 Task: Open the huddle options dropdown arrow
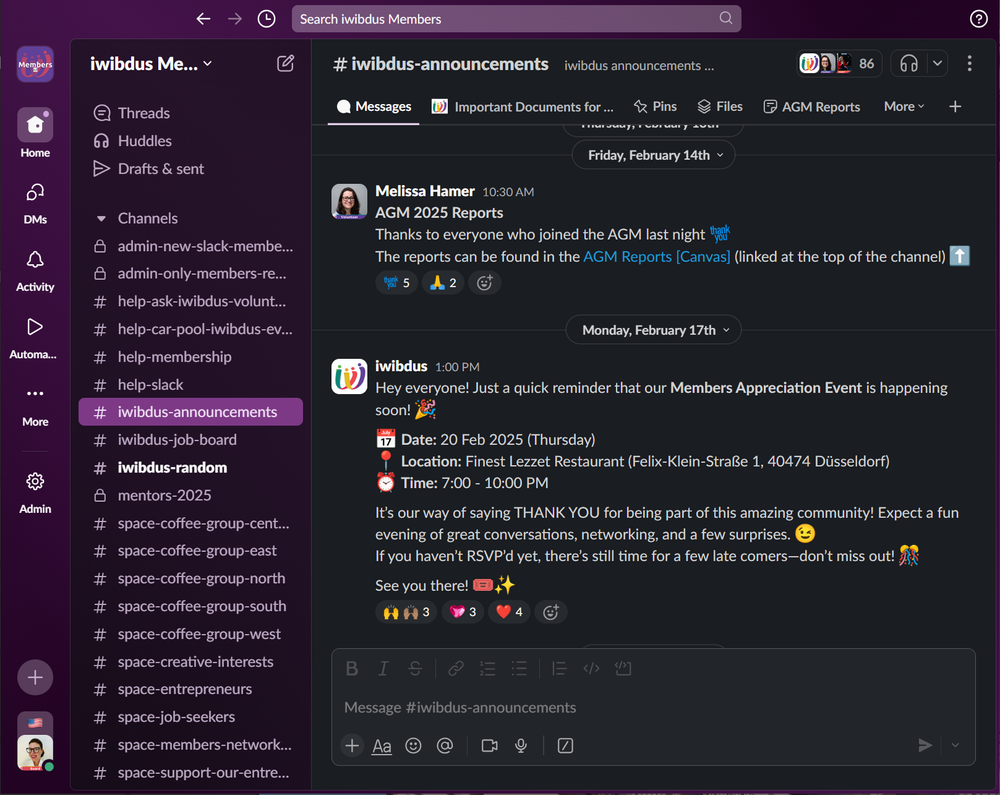[938, 64]
